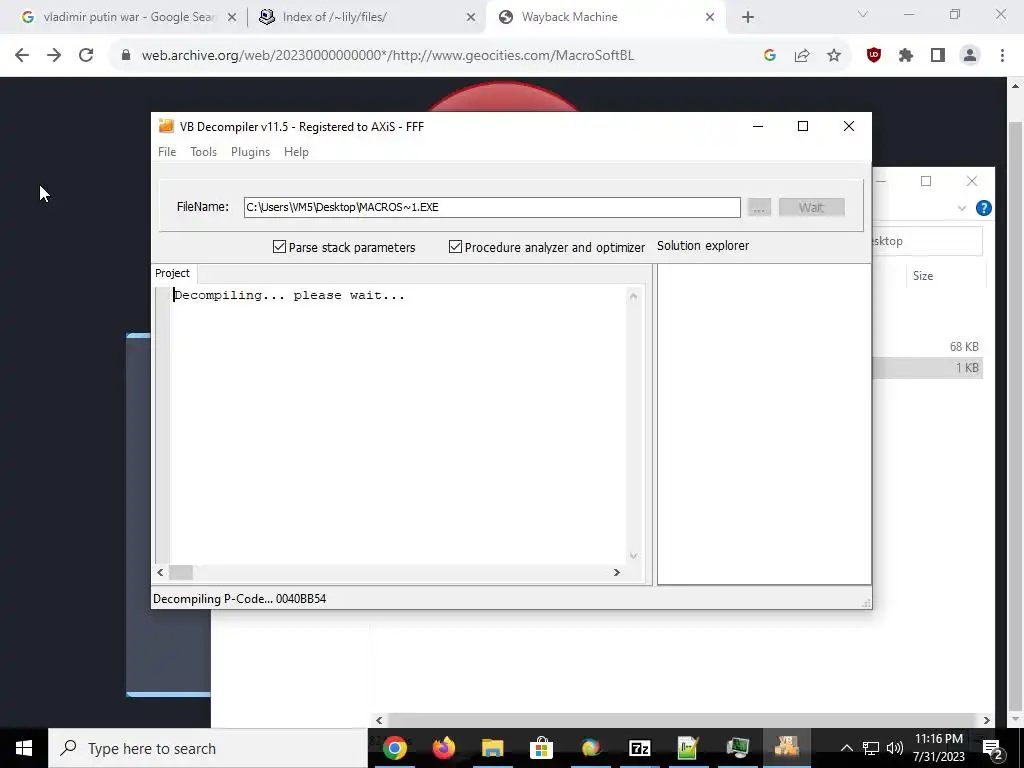Open the notification center icon
Screen dimensions: 1024x768
click(993, 748)
